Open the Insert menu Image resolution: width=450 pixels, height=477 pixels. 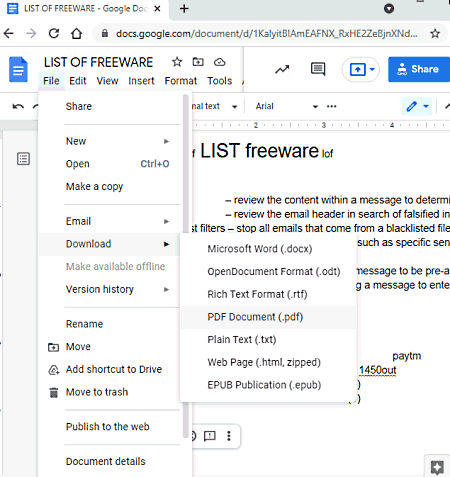pyautogui.click(x=141, y=81)
